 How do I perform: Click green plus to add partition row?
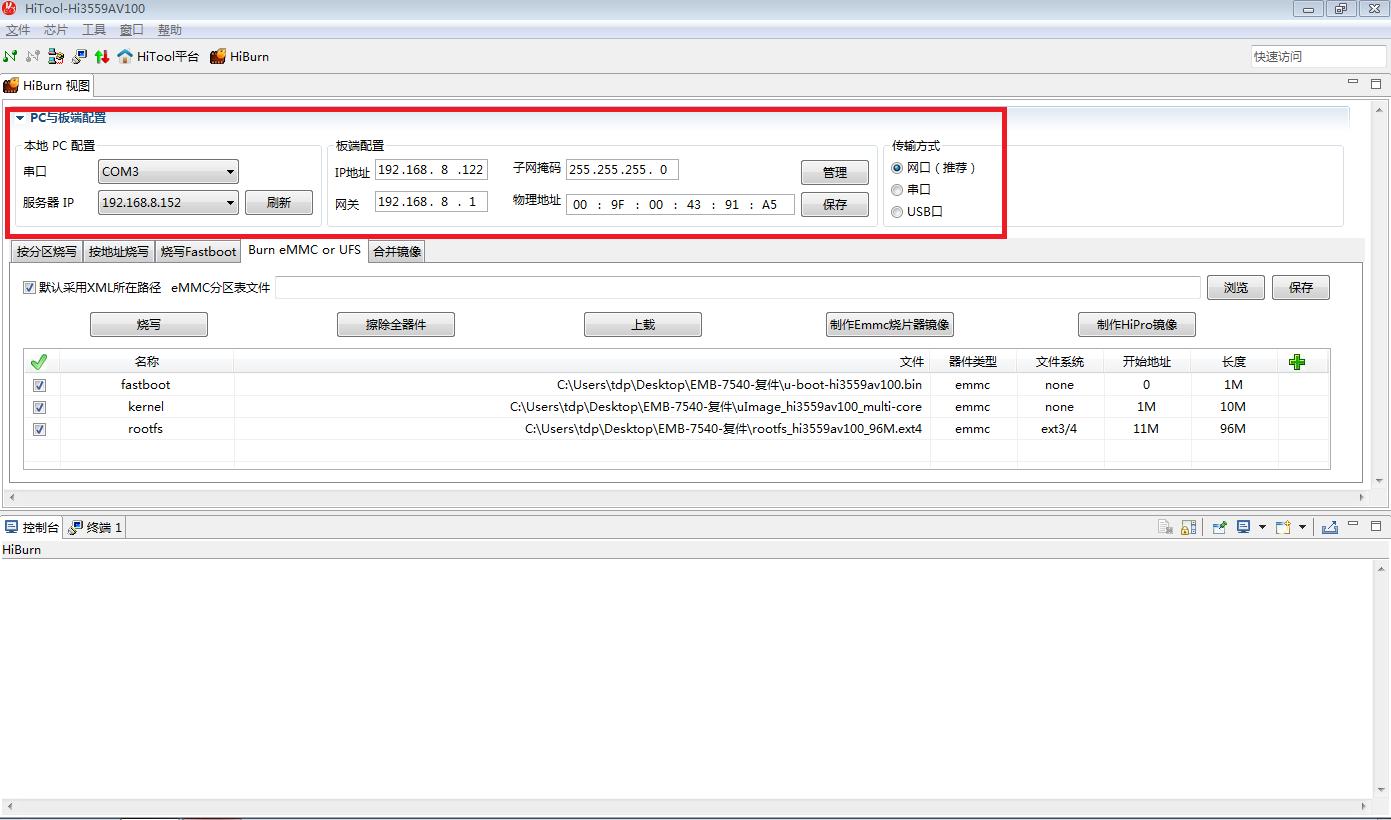point(1297,362)
